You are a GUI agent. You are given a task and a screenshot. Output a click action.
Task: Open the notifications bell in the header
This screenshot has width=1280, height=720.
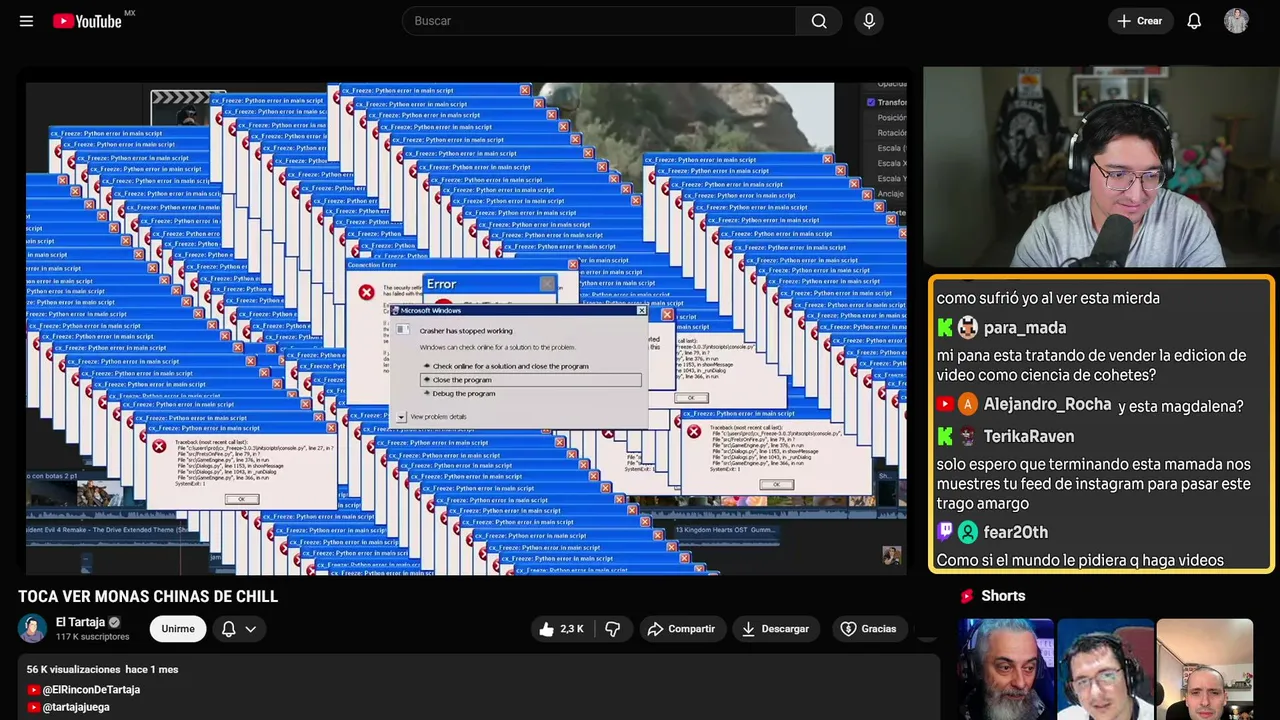(x=1194, y=21)
